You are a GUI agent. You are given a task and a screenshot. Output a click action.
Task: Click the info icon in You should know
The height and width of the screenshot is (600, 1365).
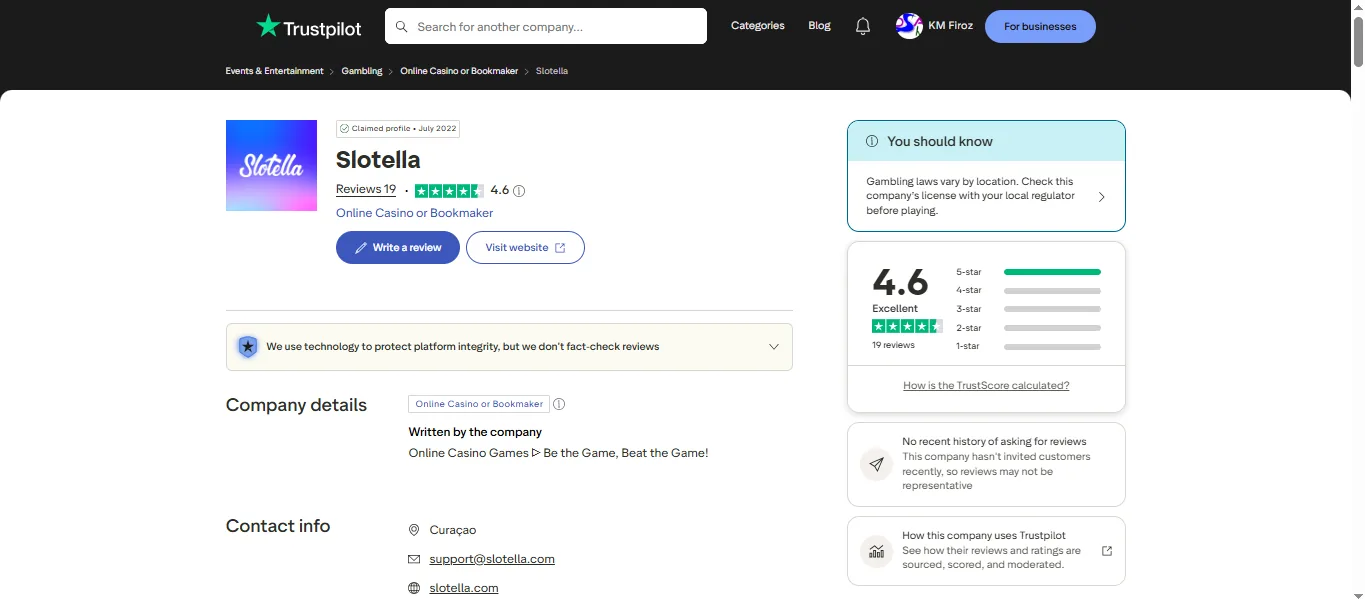(x=872, y=141)
